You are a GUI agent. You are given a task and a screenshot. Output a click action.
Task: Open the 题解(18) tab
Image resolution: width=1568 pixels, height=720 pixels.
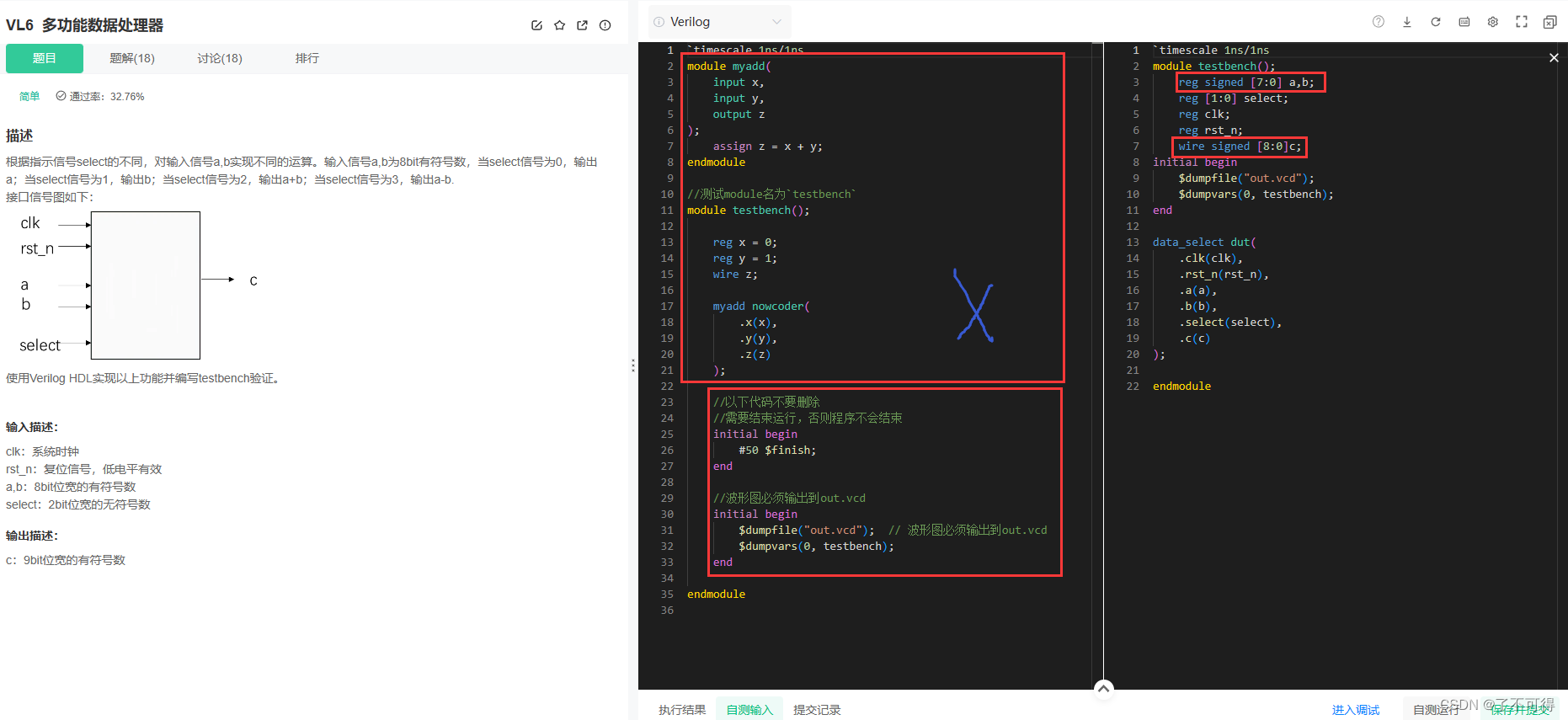tap(132, 58)
